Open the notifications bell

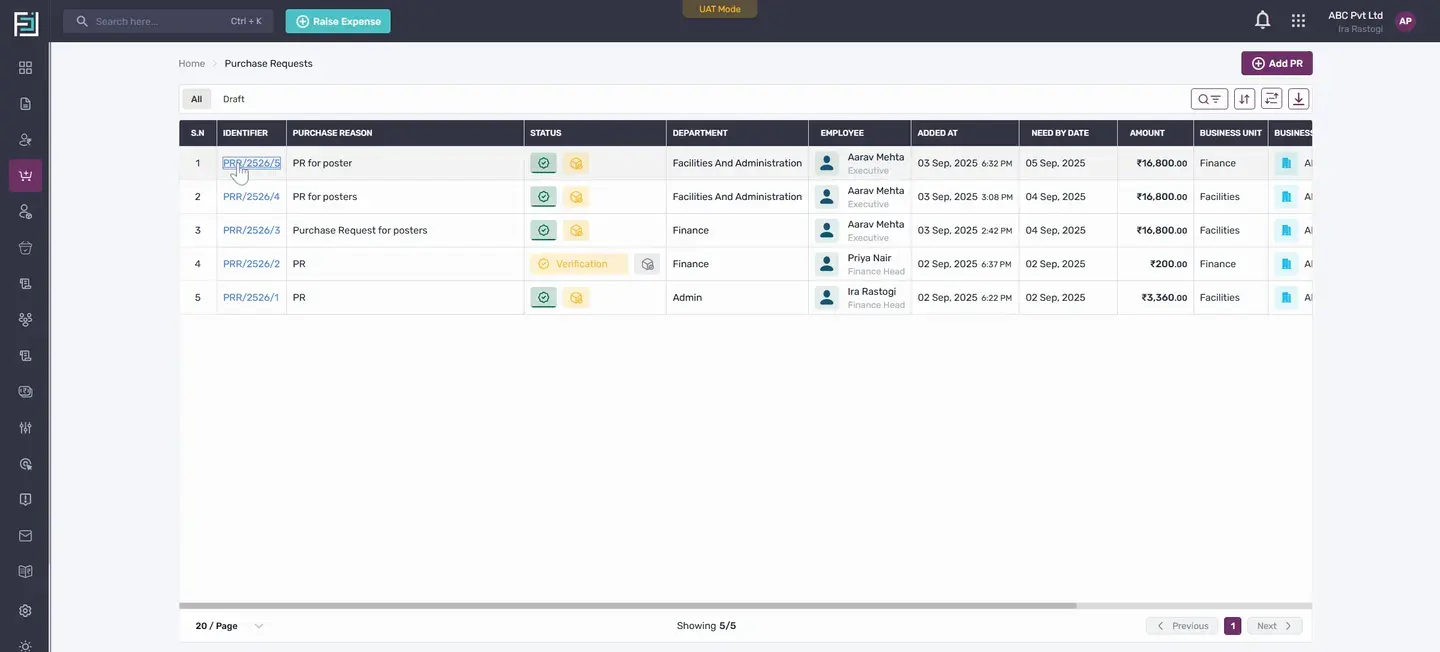click(x=1263, y=21)
